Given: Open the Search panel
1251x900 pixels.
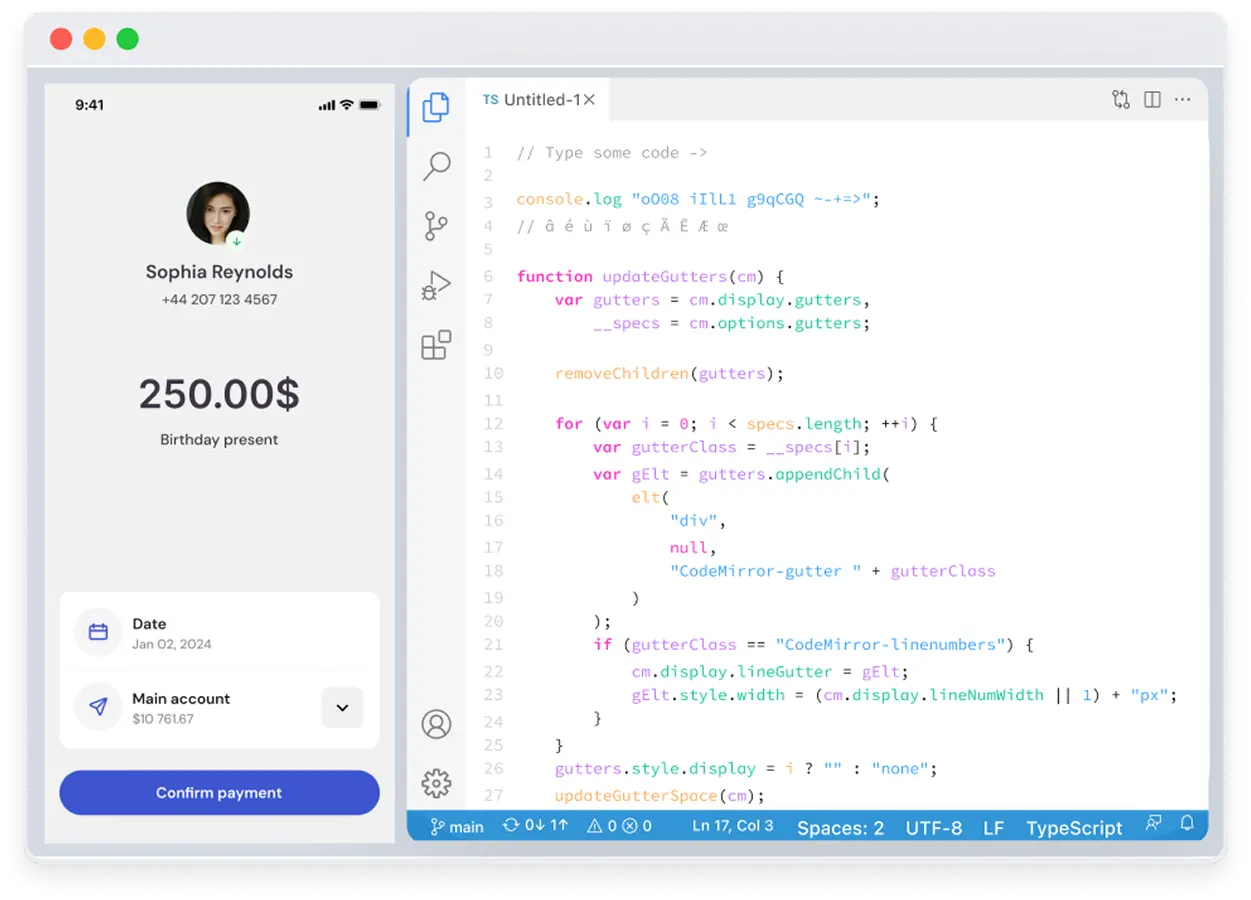Looking at the screenshot, I should click(x=435, y=166).
